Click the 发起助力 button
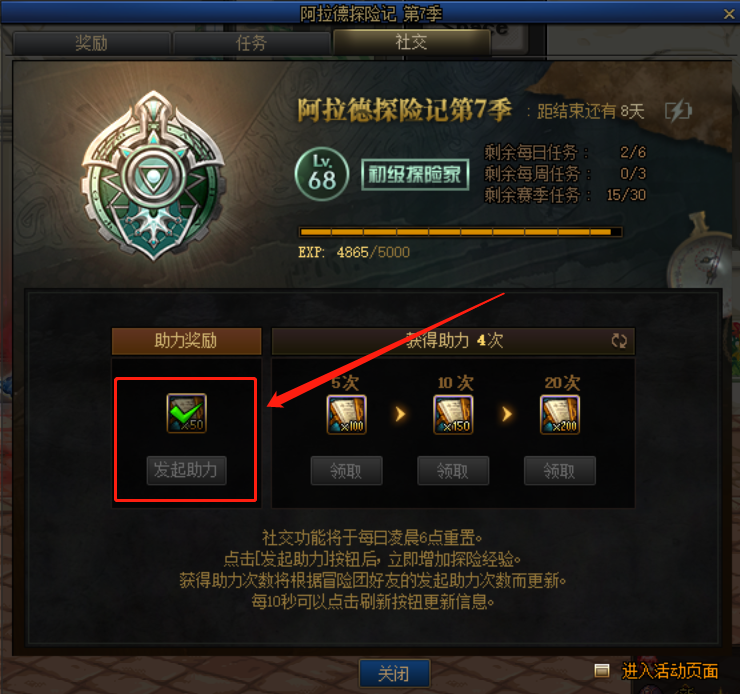The width and height of the screenshot is (740, 694). 186,470
